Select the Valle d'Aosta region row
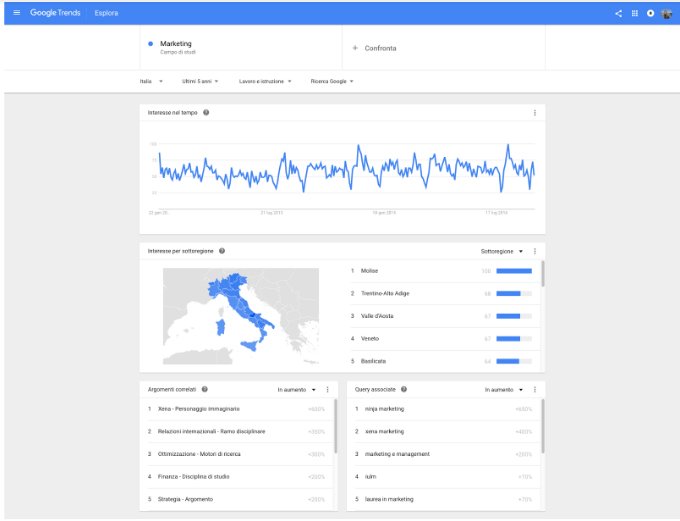The width and height of the screenshot is (680, 521). tap(444, 316)
